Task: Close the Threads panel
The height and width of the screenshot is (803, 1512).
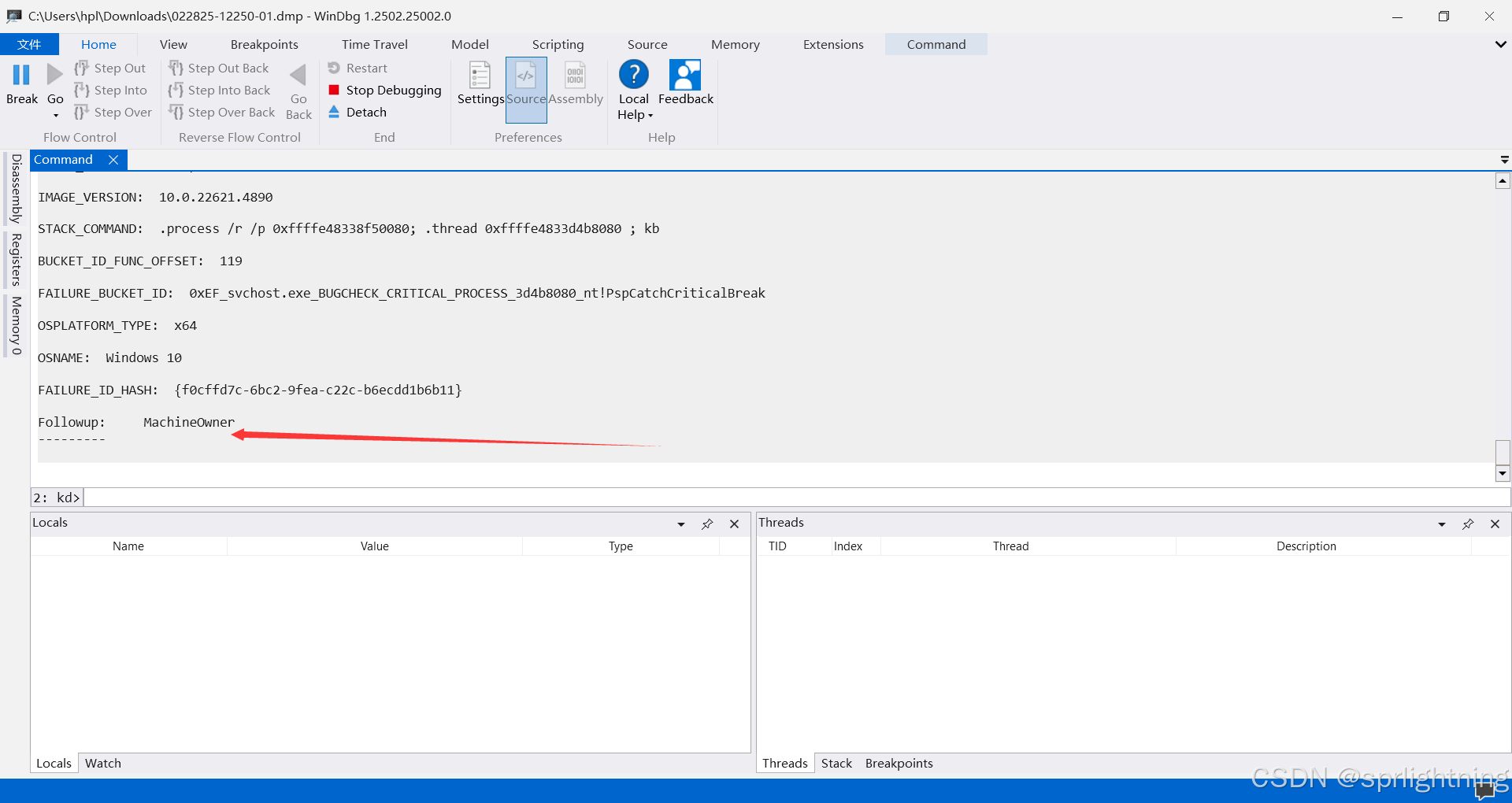Action: [x=1495, y=524]
